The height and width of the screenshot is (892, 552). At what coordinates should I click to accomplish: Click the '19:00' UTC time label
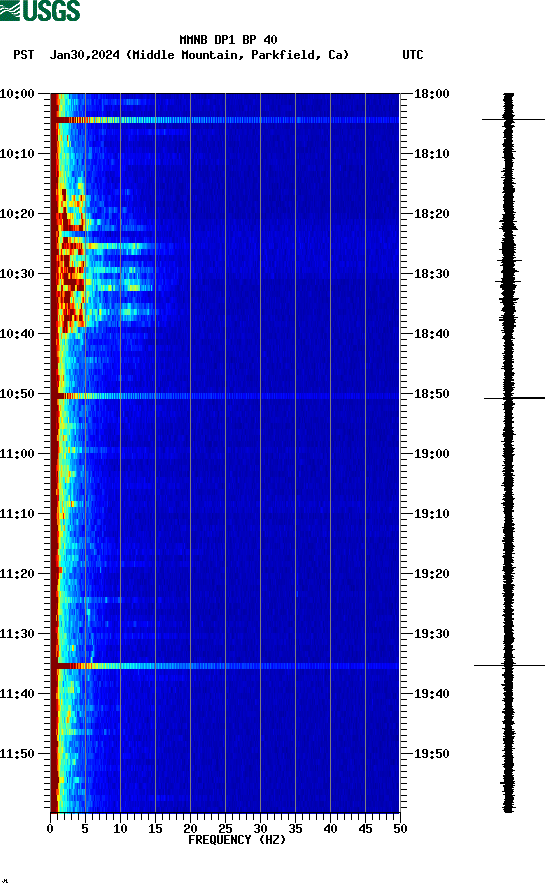[x=432, y=454]
